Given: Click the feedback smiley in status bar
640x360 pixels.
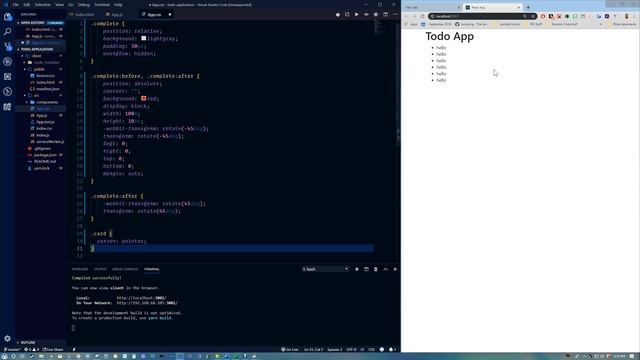Looking at the screenshot, I should point(382,349).
